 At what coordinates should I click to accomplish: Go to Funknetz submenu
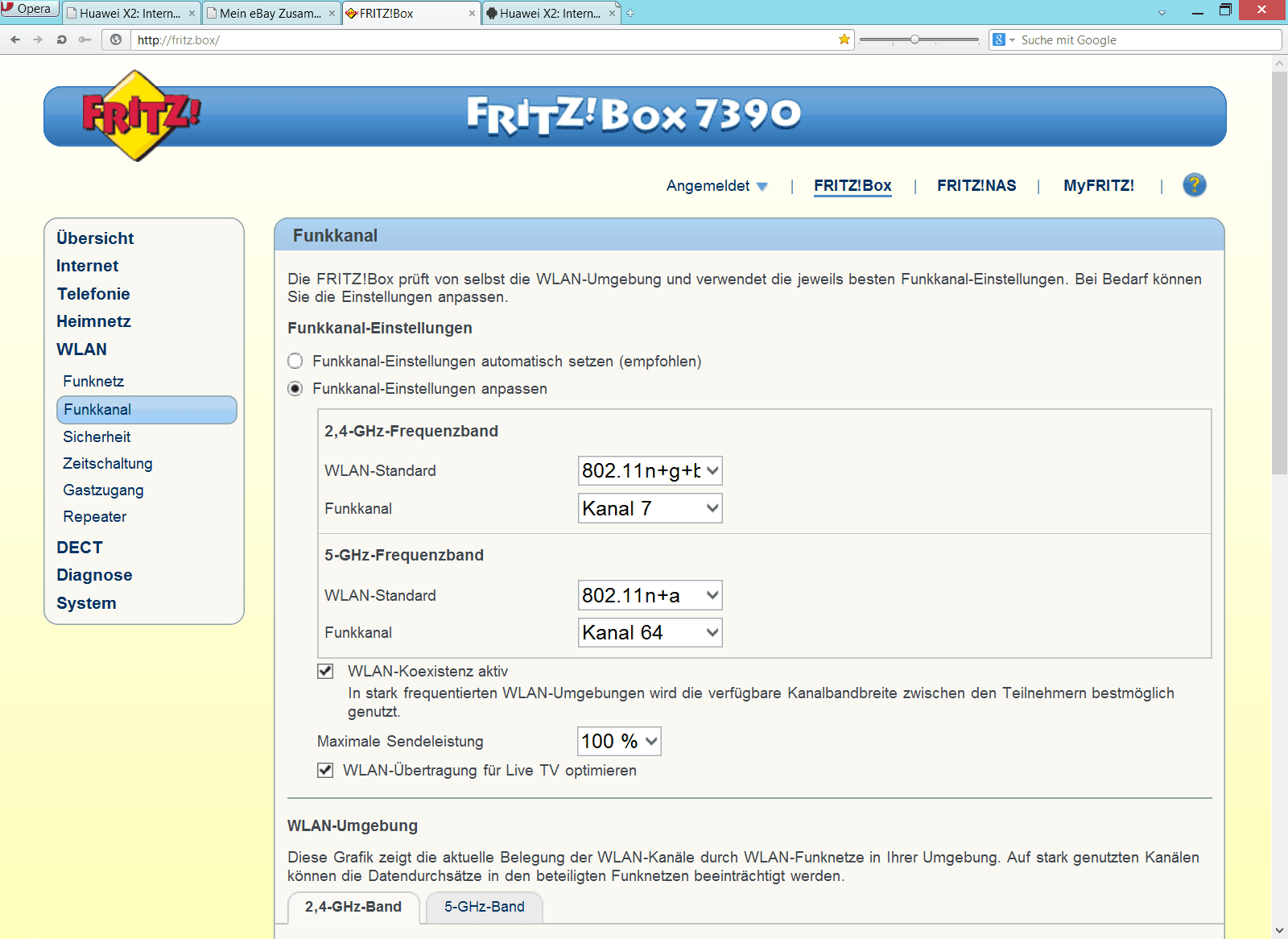93,381
